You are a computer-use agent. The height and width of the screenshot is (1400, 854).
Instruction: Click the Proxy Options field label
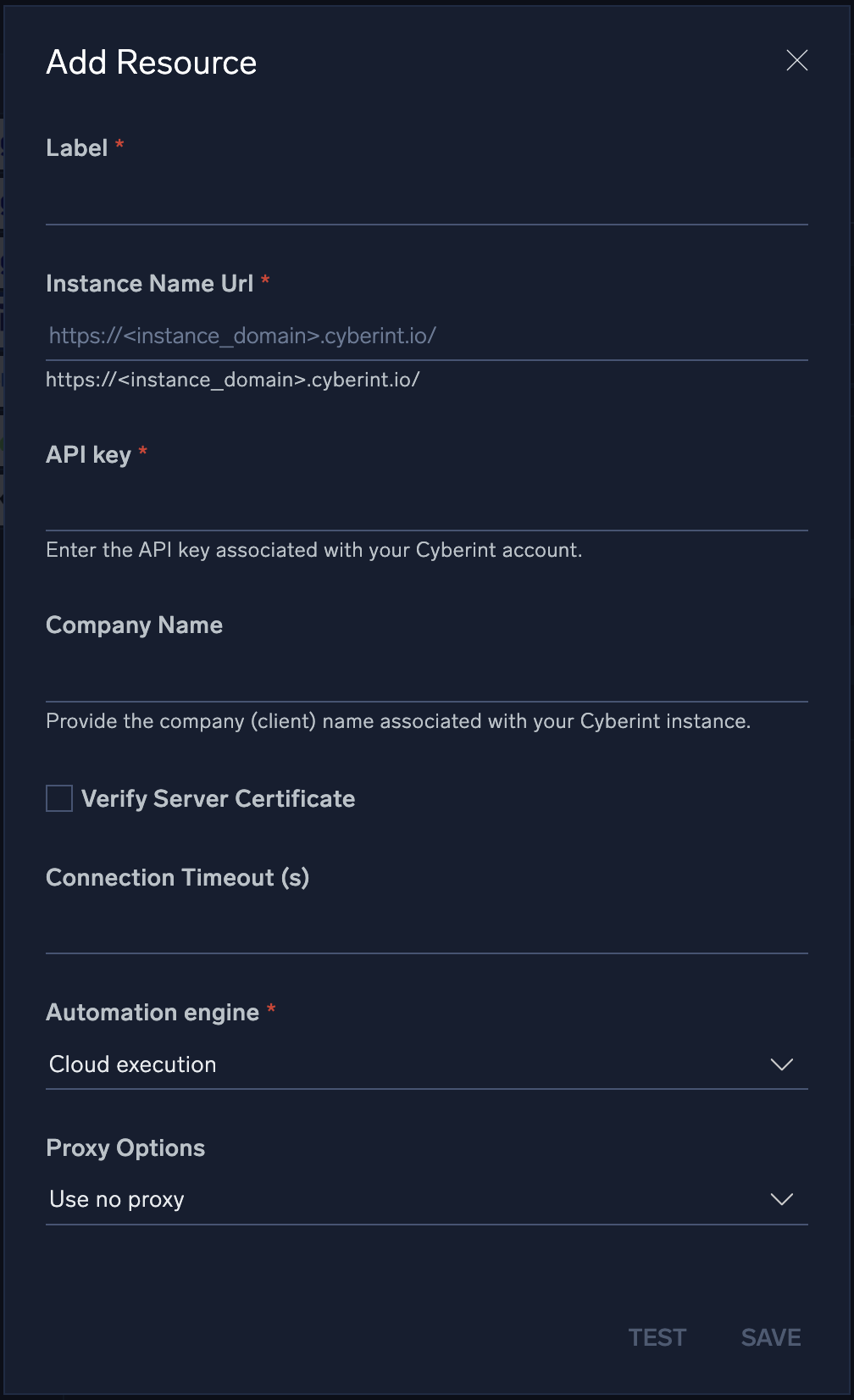[x=125, y=1147]
